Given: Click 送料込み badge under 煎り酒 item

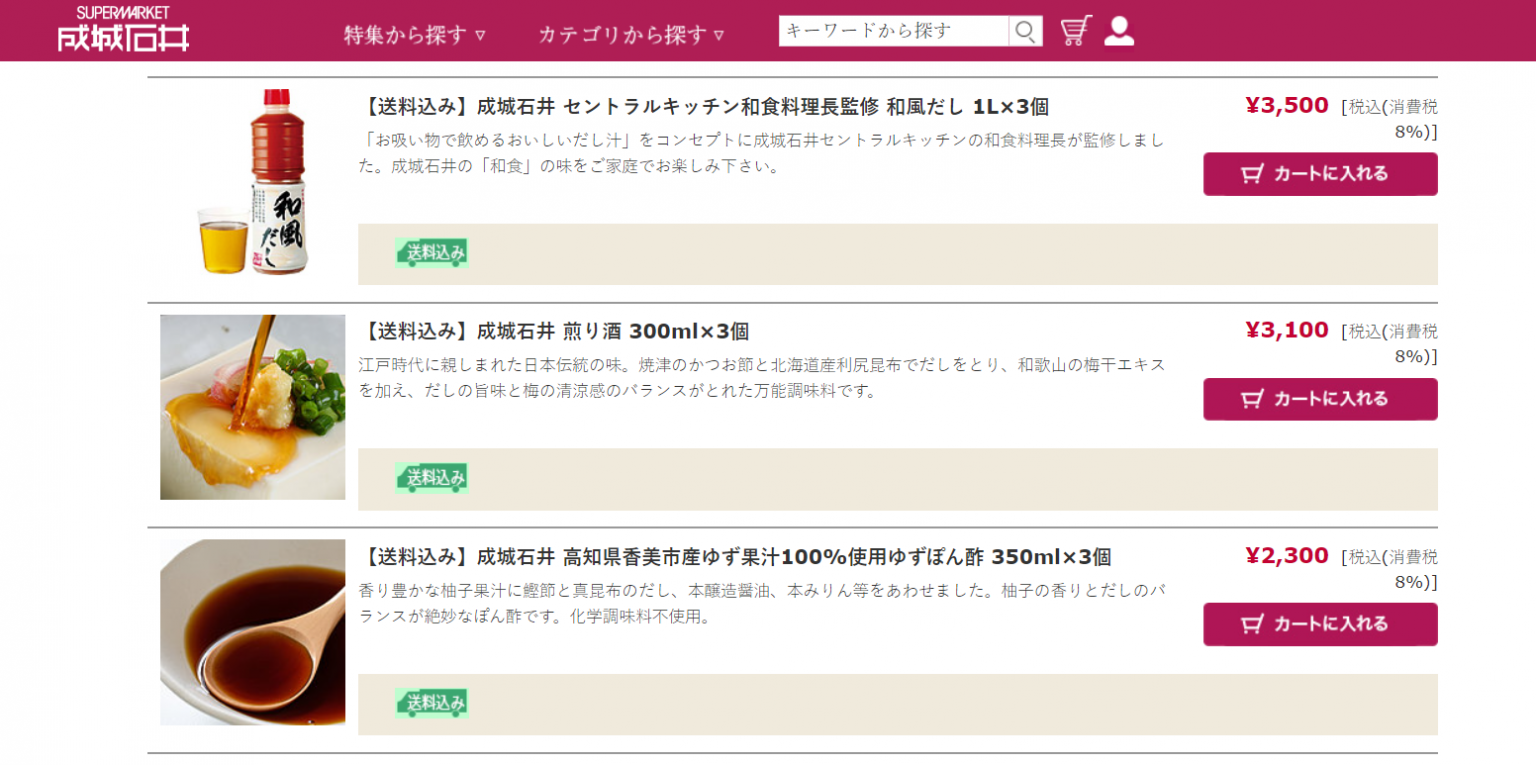Looking at the screenshot, I should click(432, 478).
